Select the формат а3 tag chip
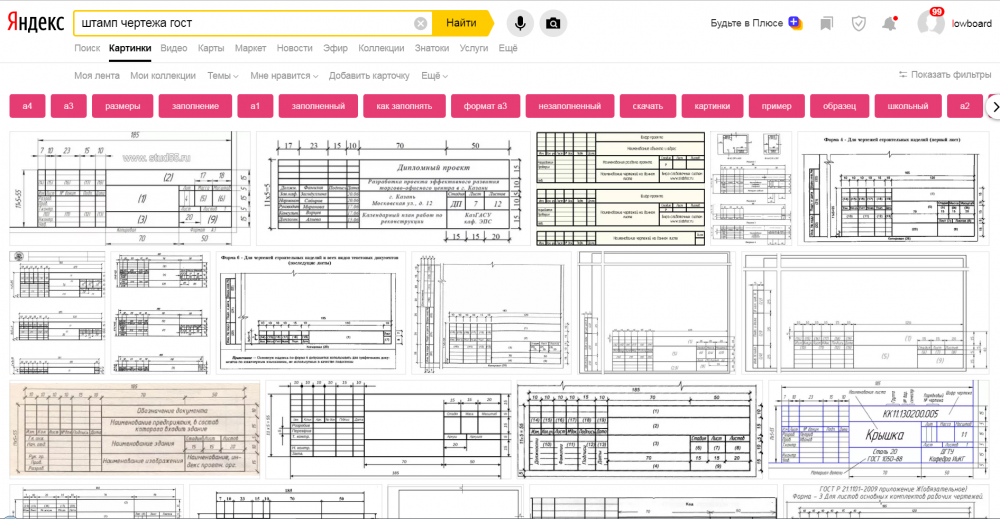 (485, 106)
